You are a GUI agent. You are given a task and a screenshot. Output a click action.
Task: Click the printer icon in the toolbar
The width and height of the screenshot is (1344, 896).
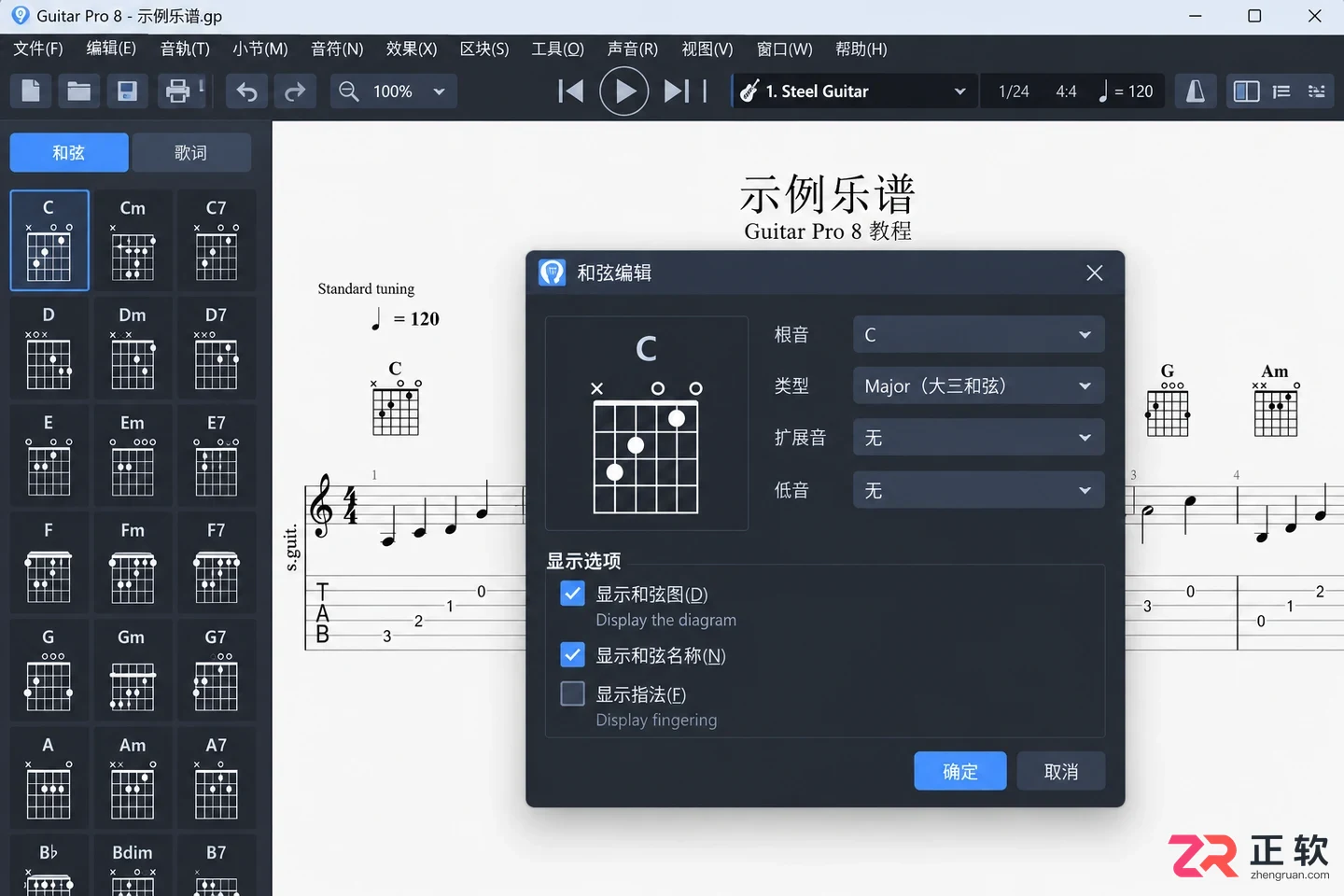[176, 91]
